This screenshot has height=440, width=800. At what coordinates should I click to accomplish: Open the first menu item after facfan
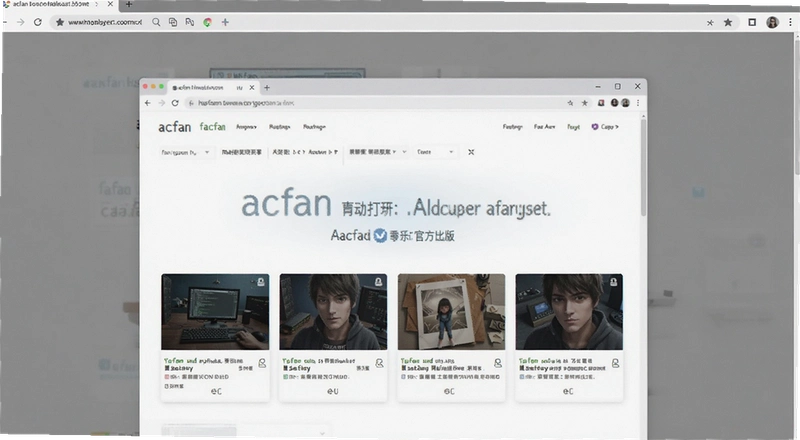point(246,127)
